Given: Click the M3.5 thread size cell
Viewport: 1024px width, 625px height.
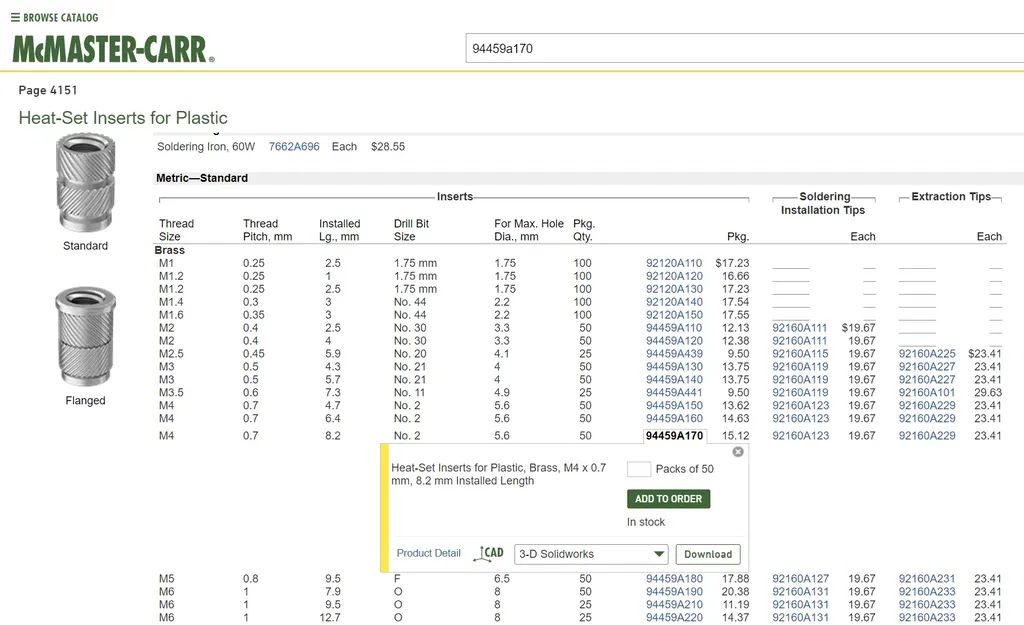Looking at the screenshot, I should click(171, 393).
